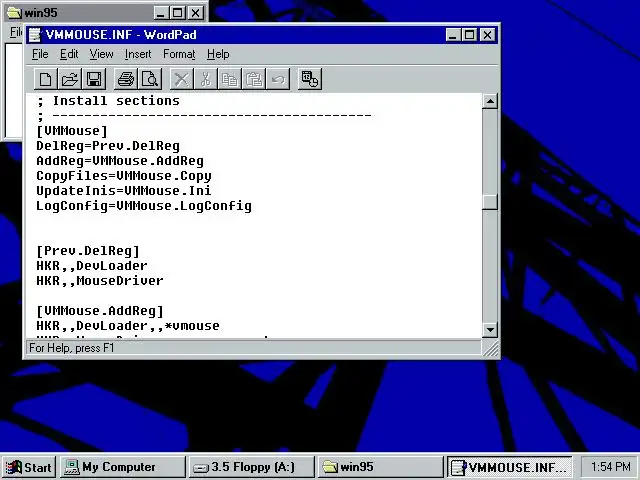Image resolution: width=640 pixels, height=480 pixels.
Task: Click the WordPad title bar text
Action: pyautogui.click(x=121, y=35)
